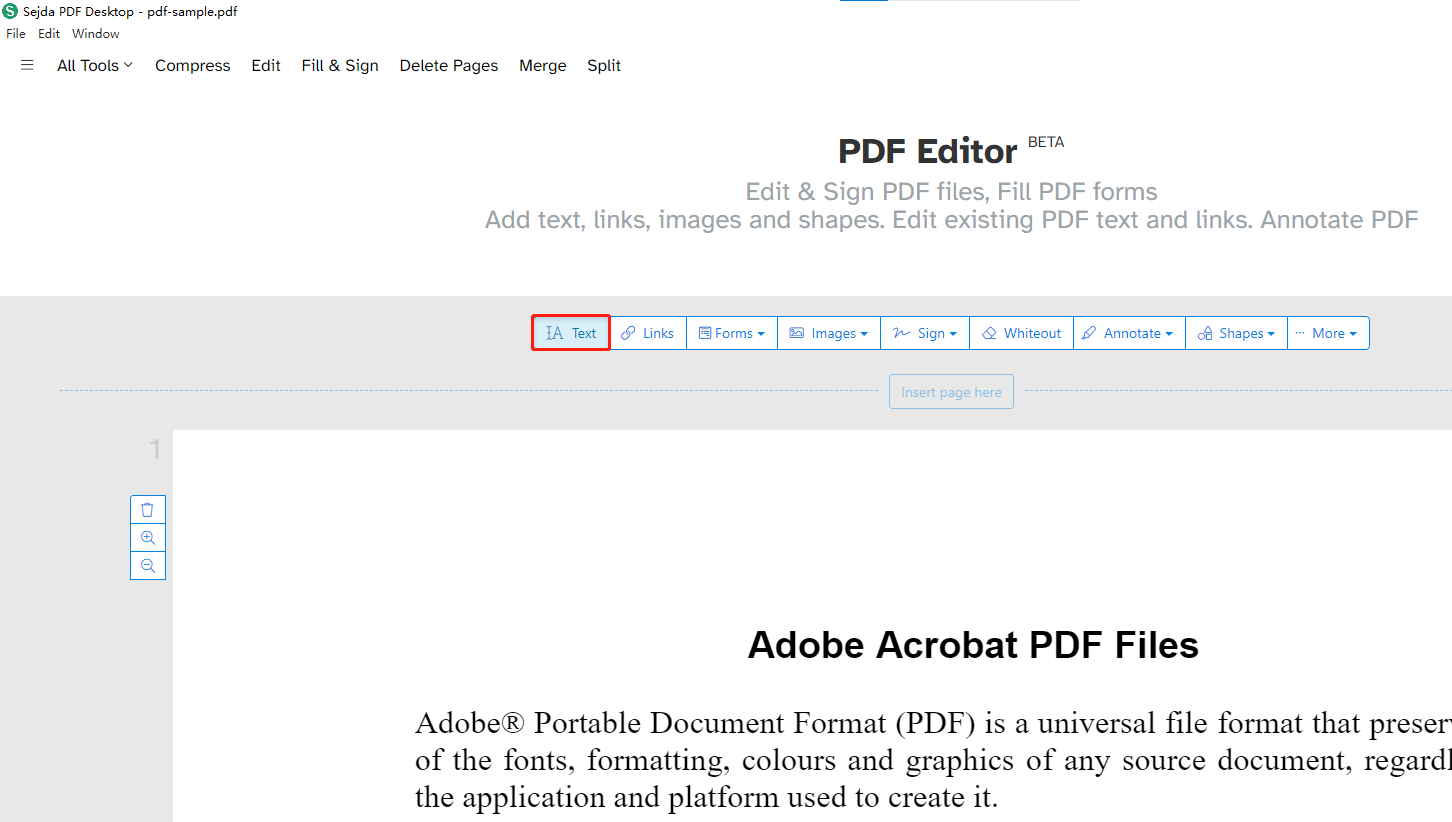
Task: Click the Sejda app logo icon
Action: (x=10, y=11)
